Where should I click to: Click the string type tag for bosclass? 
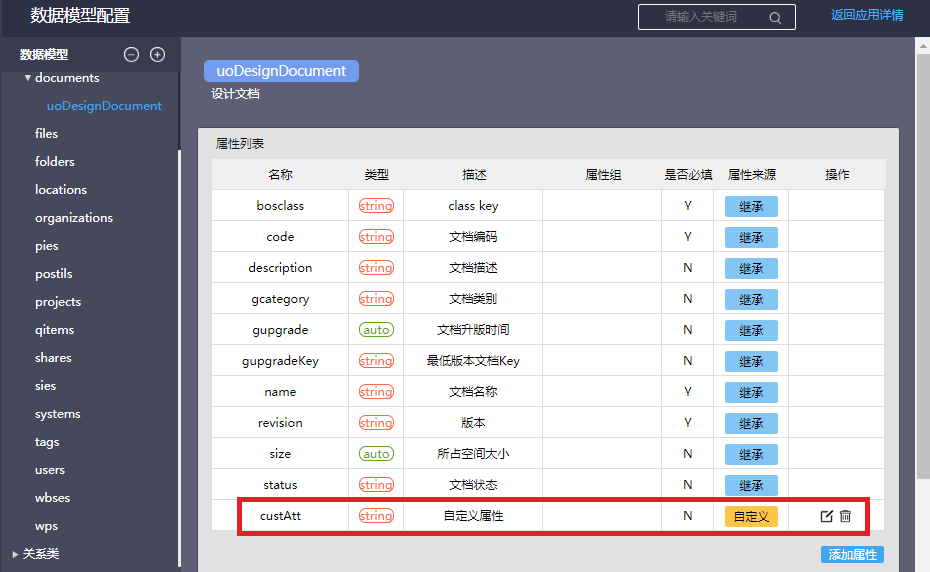(376, 206)
